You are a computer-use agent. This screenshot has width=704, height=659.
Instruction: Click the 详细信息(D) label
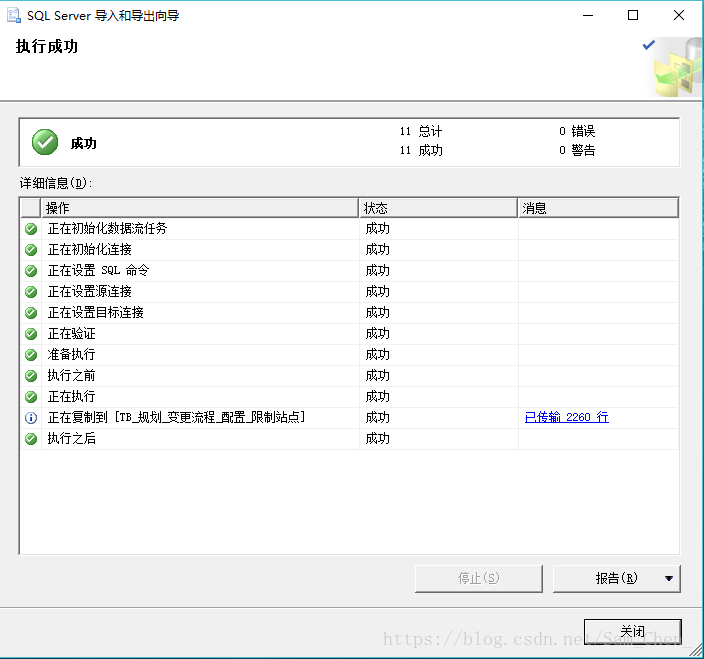pyautogui.click(x=56, y=183)
